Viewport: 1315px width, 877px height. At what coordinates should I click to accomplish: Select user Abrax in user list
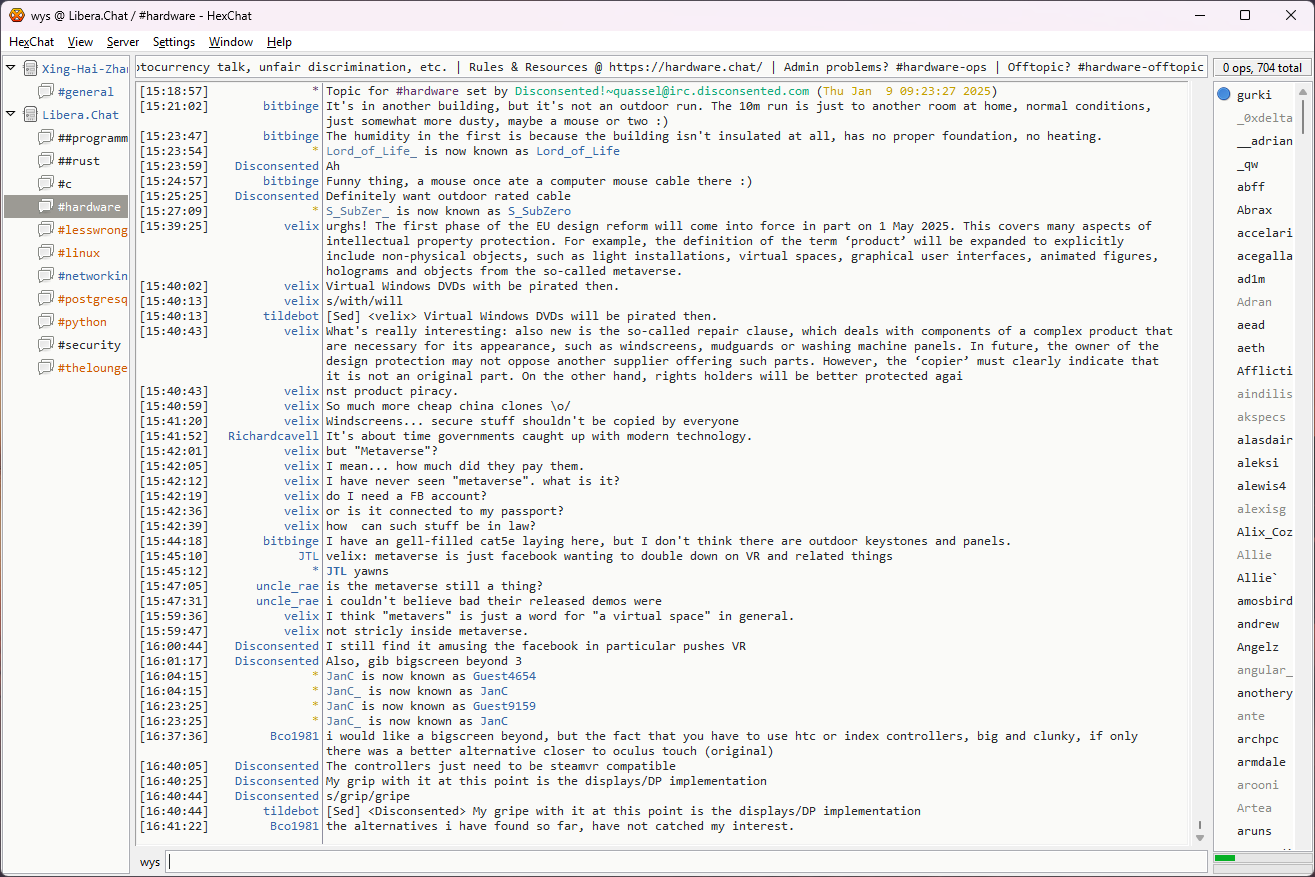click(1254, 210)
